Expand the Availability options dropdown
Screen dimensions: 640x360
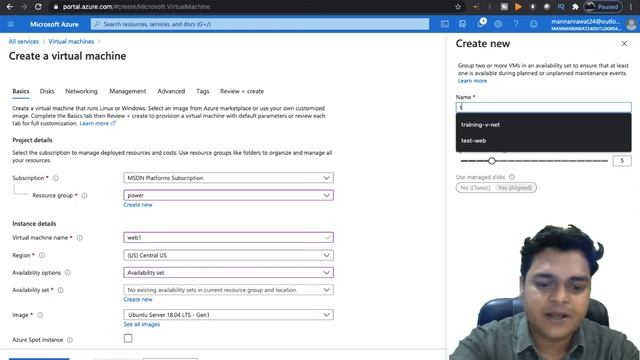pyautogui.click(x=228, y=273)
